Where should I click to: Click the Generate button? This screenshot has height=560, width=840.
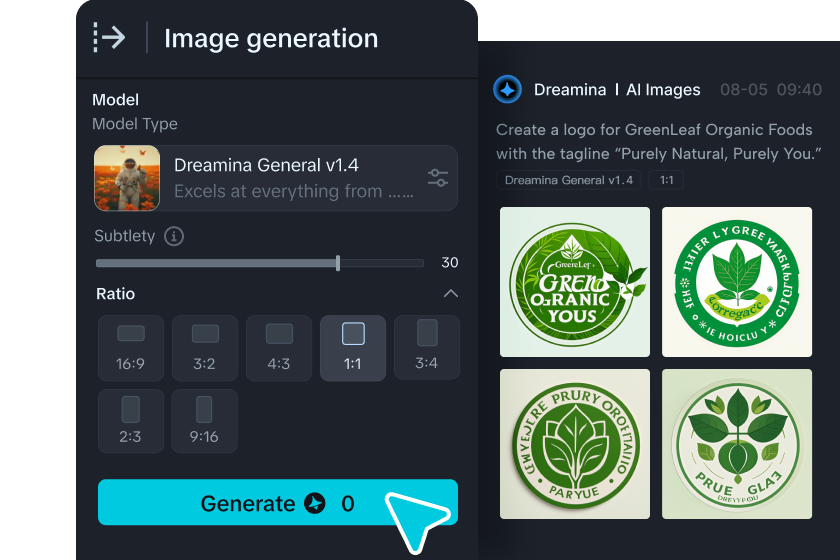pos(278,502)
